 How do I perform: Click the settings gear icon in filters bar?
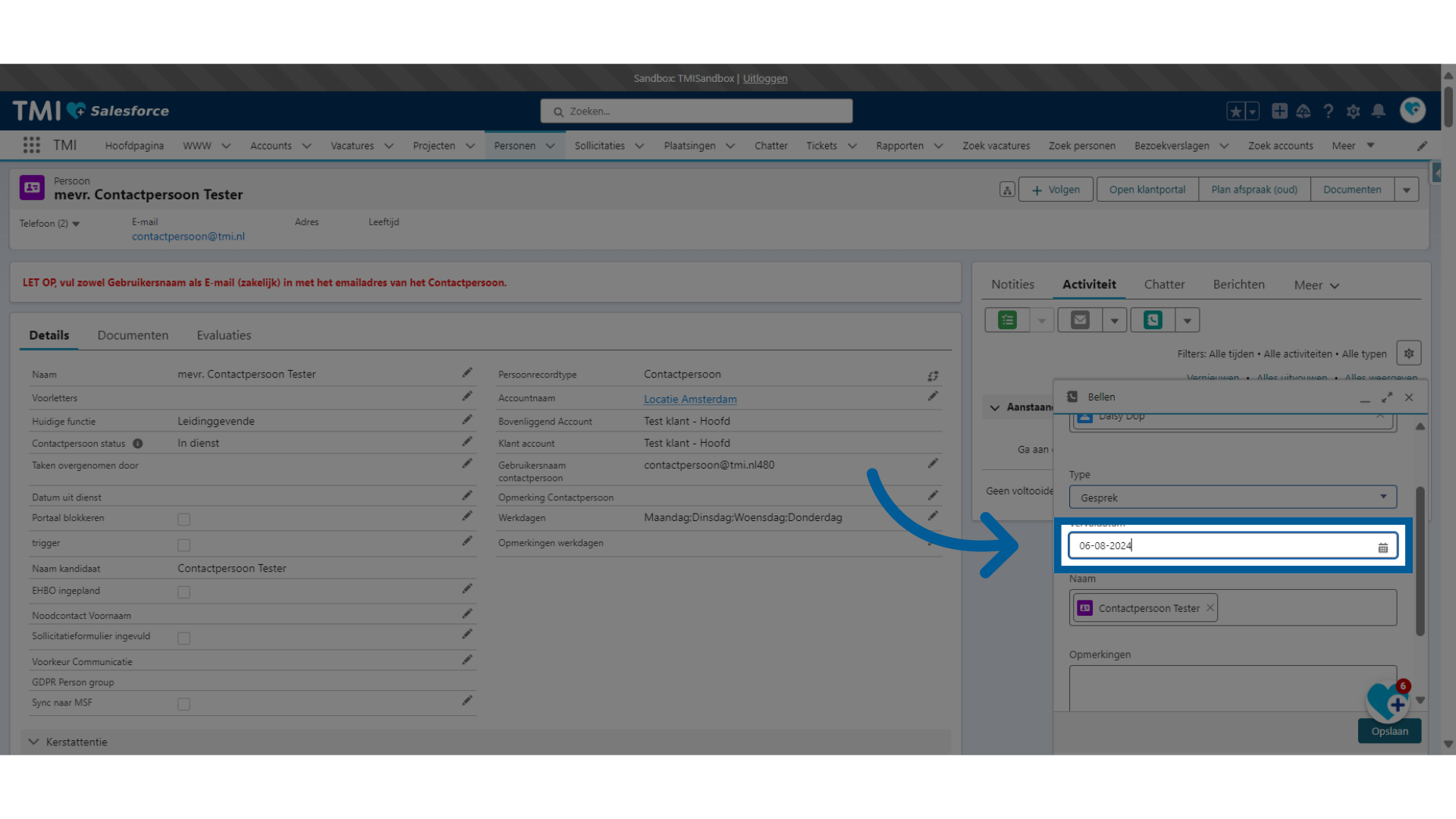tap(1409, 354)
